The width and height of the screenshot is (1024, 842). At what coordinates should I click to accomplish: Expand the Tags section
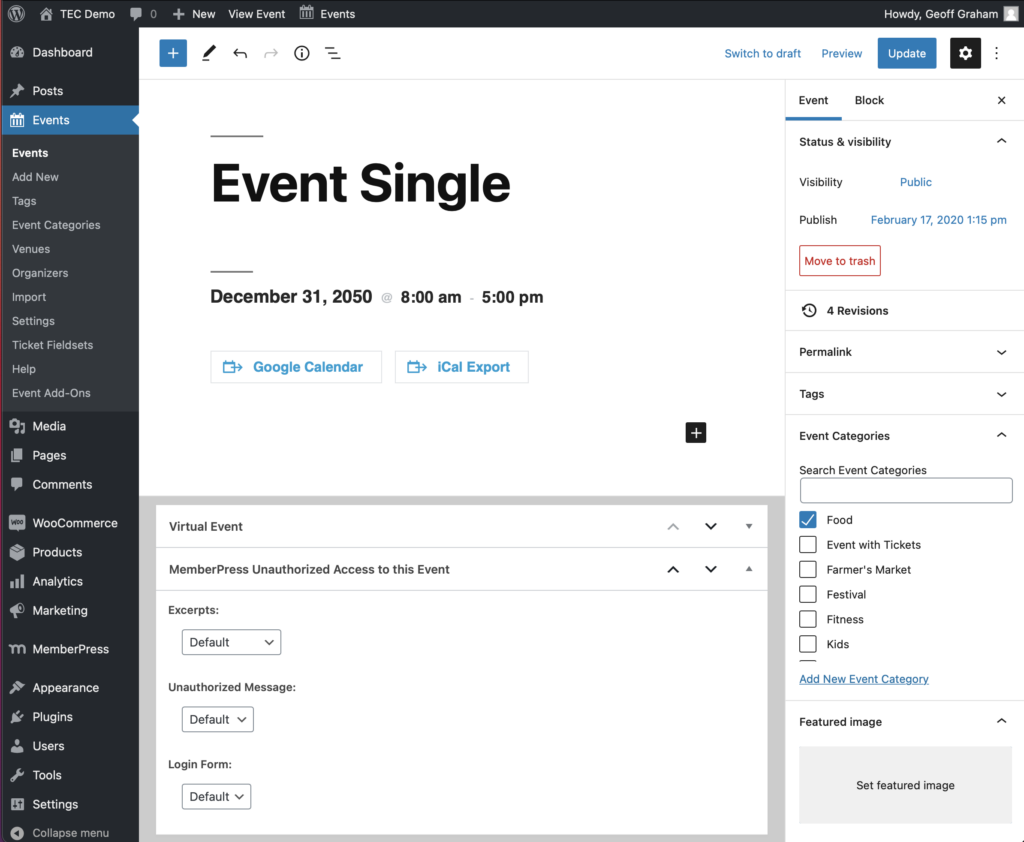(1001, 394)
